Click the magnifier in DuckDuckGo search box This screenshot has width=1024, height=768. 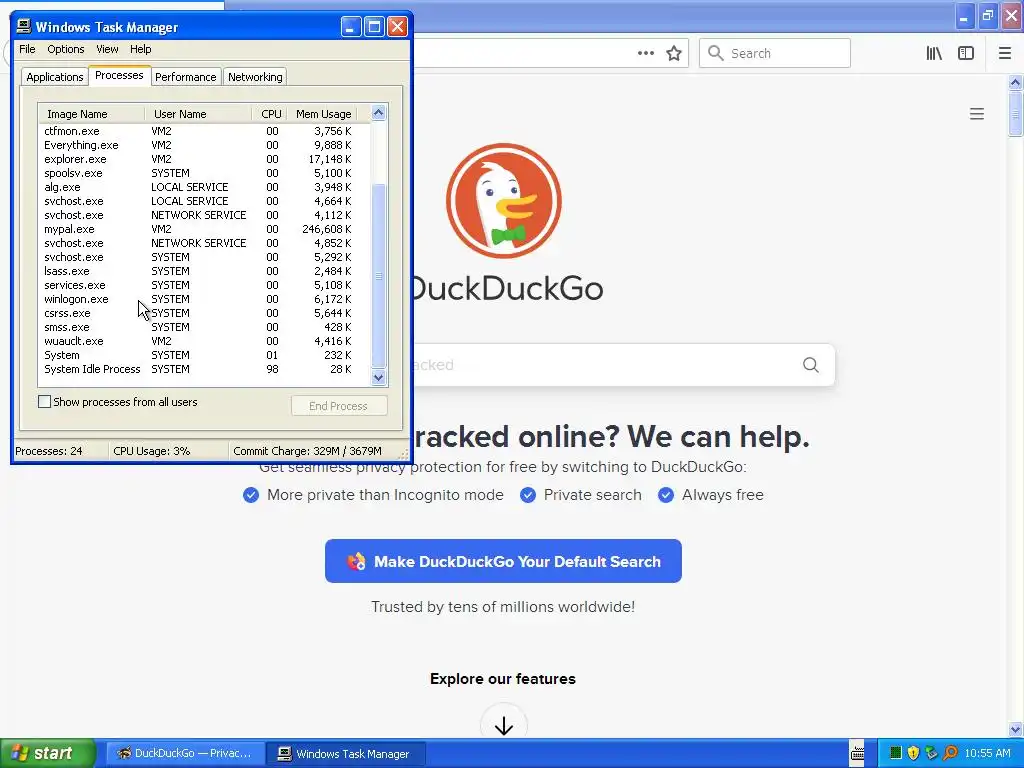coord(810,365)
